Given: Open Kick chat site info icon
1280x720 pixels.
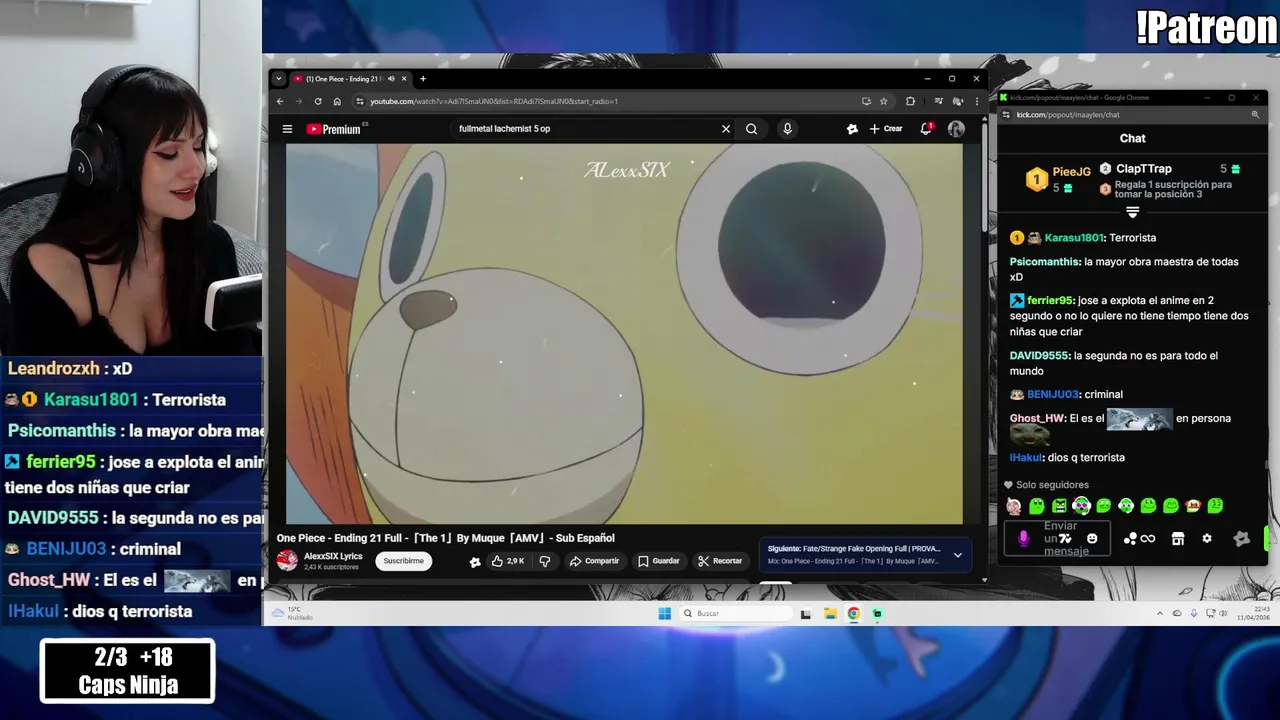Looking at the screenshot, I should point(1007,115).
